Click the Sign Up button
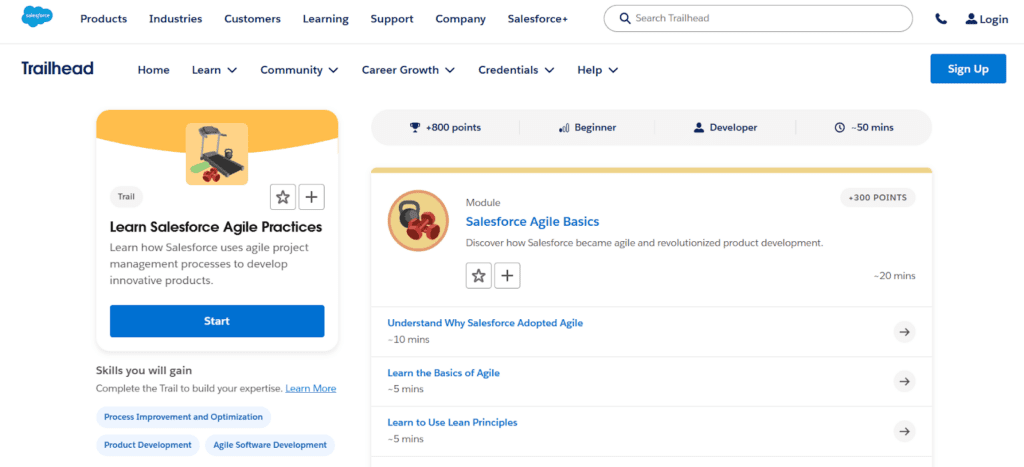 [968, 69]
